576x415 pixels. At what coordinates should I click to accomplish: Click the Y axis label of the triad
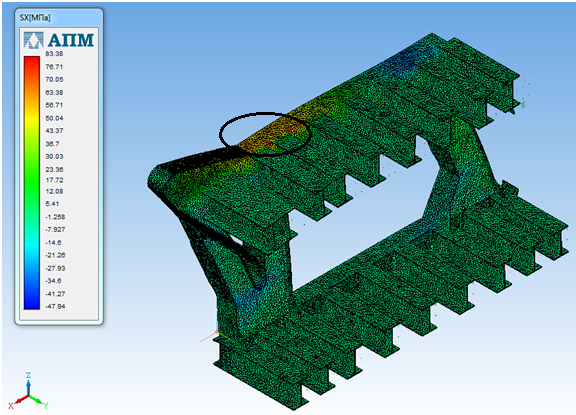coord(46,405)
